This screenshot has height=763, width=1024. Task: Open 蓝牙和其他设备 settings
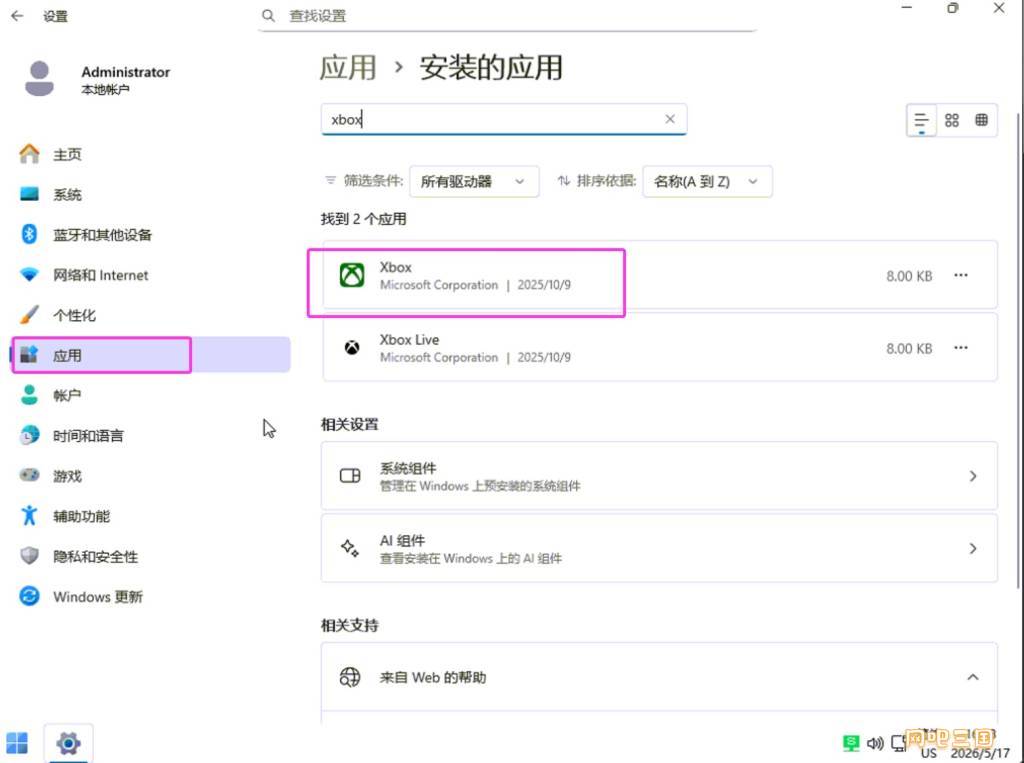pyautogui.click(x=151, y=235)
